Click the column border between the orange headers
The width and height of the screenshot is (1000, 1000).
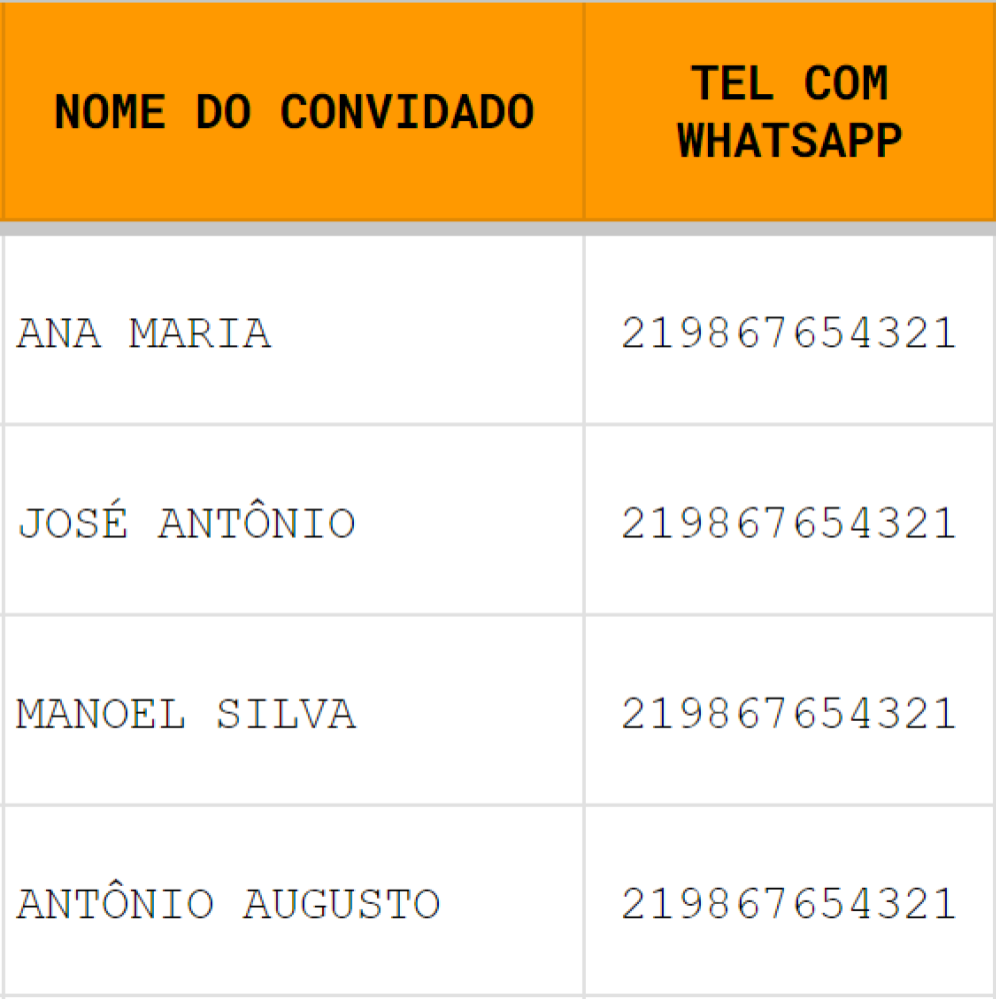(x=584, y=112)
